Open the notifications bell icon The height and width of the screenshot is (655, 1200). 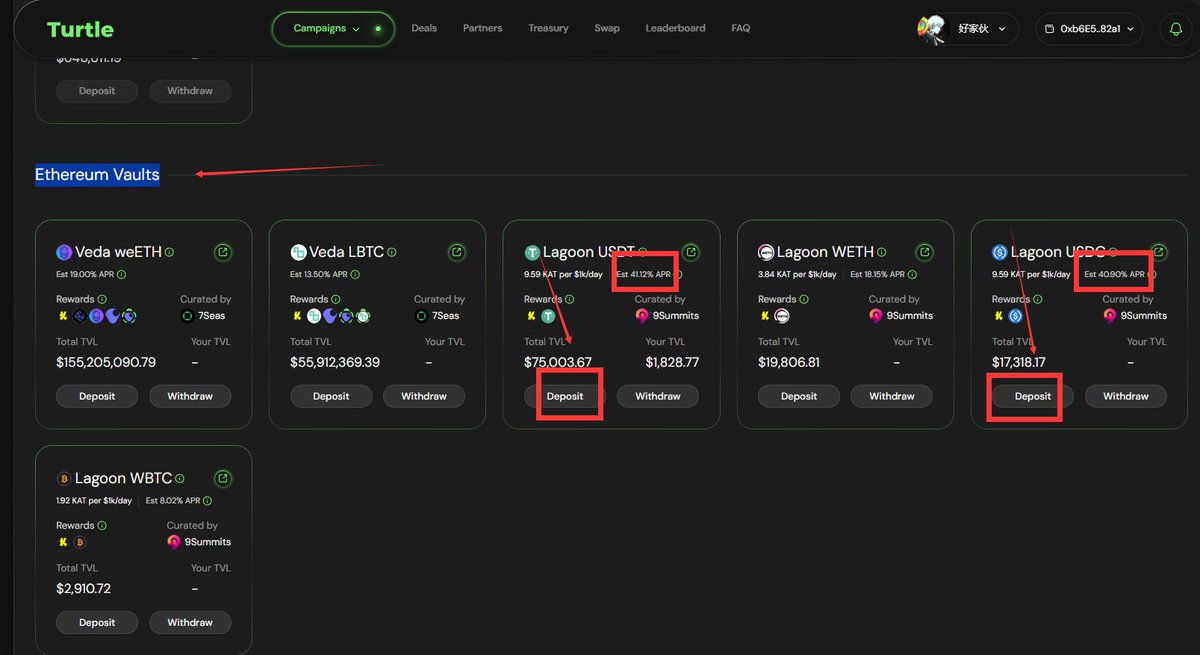coord(1176,29)
